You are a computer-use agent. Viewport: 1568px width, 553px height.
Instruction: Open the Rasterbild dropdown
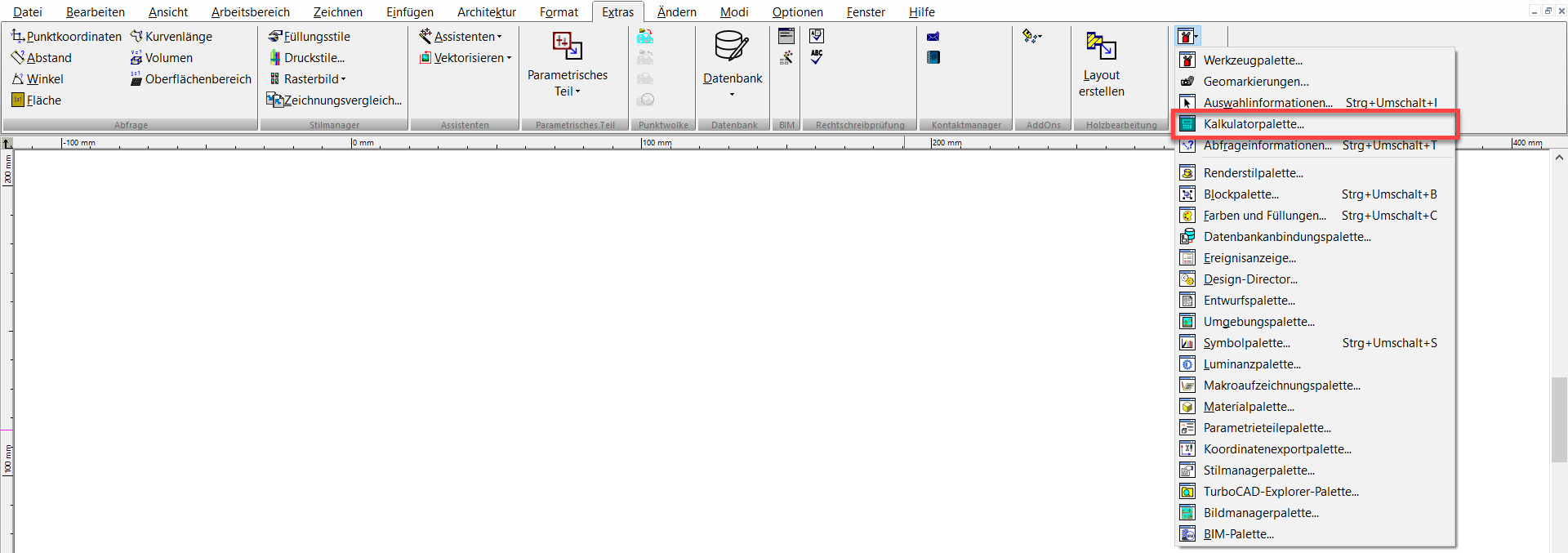click(343, 79)
